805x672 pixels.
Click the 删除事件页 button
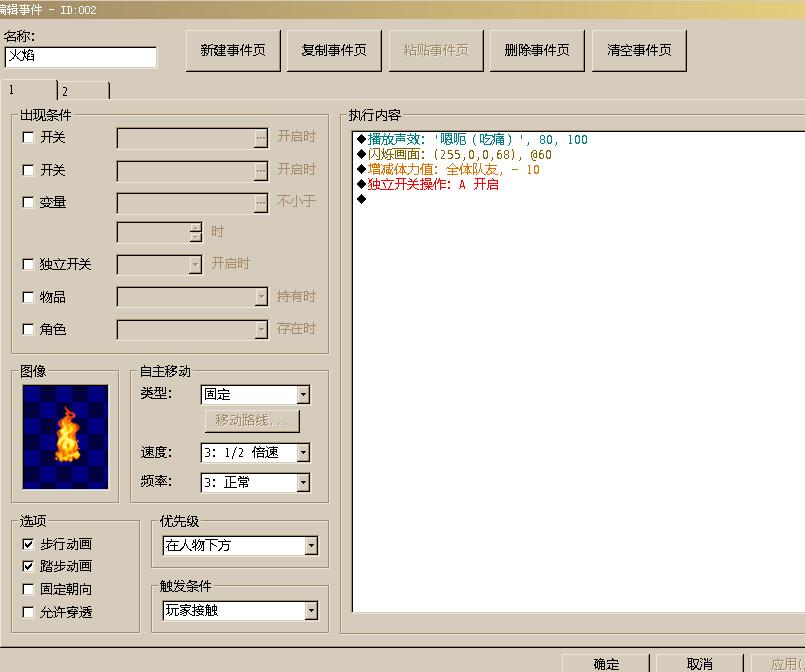click(537, 50)
